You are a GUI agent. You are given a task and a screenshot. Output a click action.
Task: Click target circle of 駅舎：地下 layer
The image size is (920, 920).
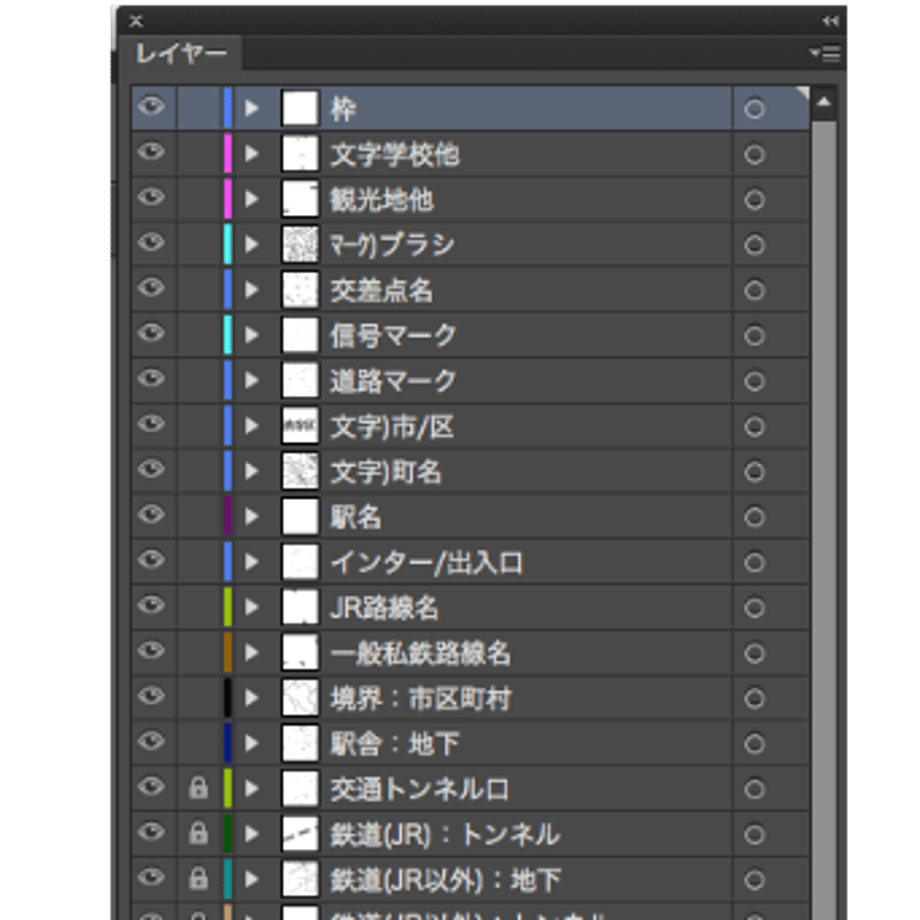[755, 744]
